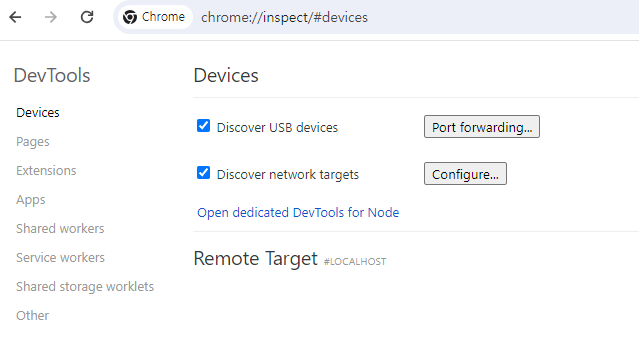
Task: Go to Apps in the sidebar
Action: [x=31, y=200]
